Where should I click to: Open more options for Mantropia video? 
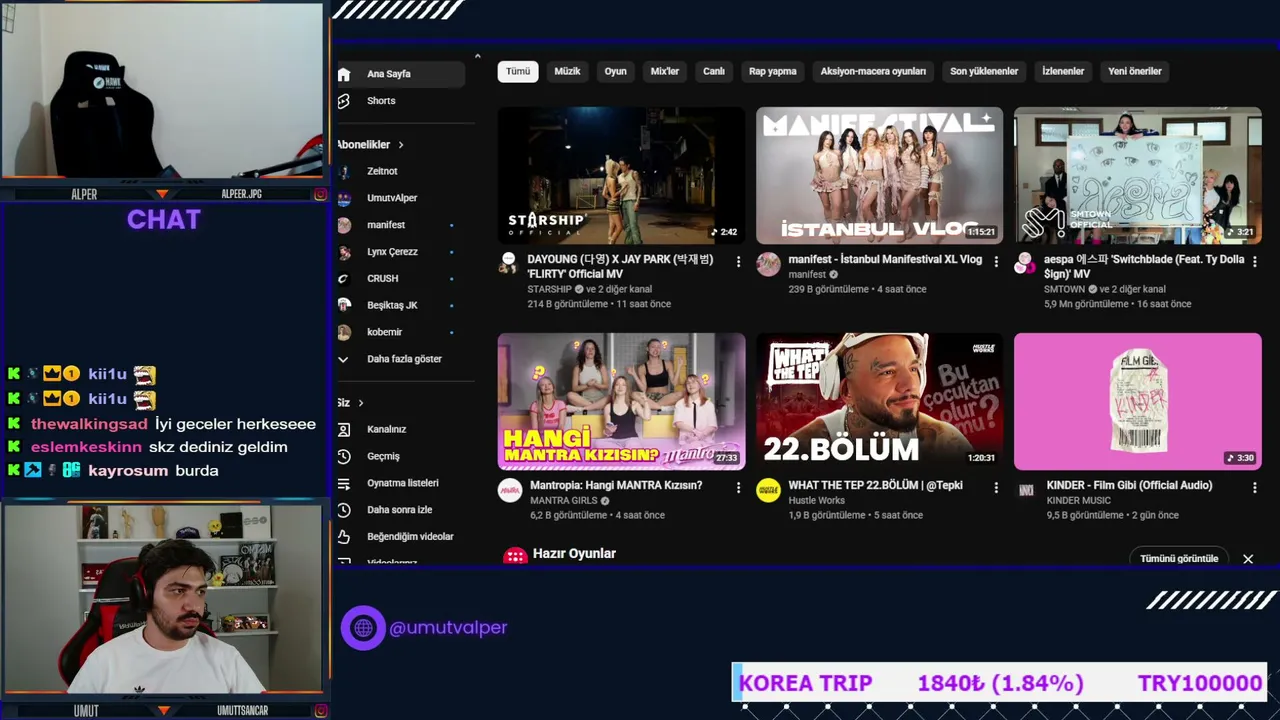click(x=738, y=488)
